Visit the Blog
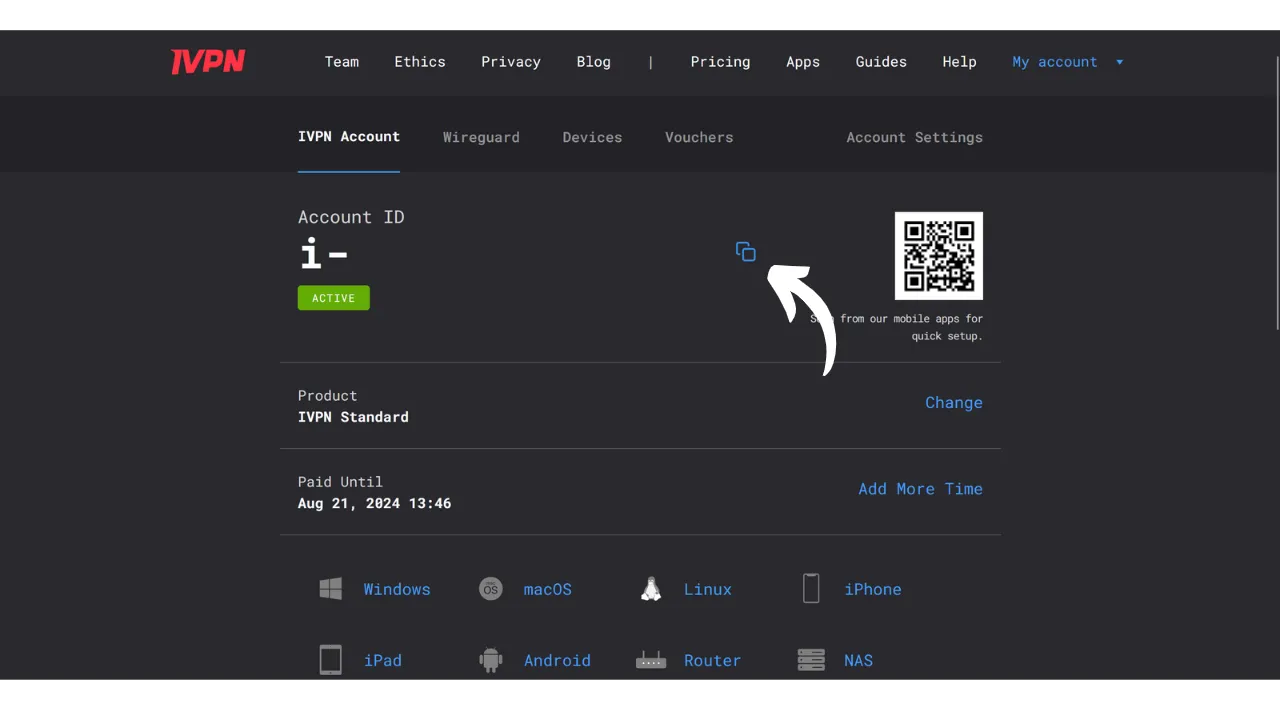1280x710 pixels. coord(594,62)
